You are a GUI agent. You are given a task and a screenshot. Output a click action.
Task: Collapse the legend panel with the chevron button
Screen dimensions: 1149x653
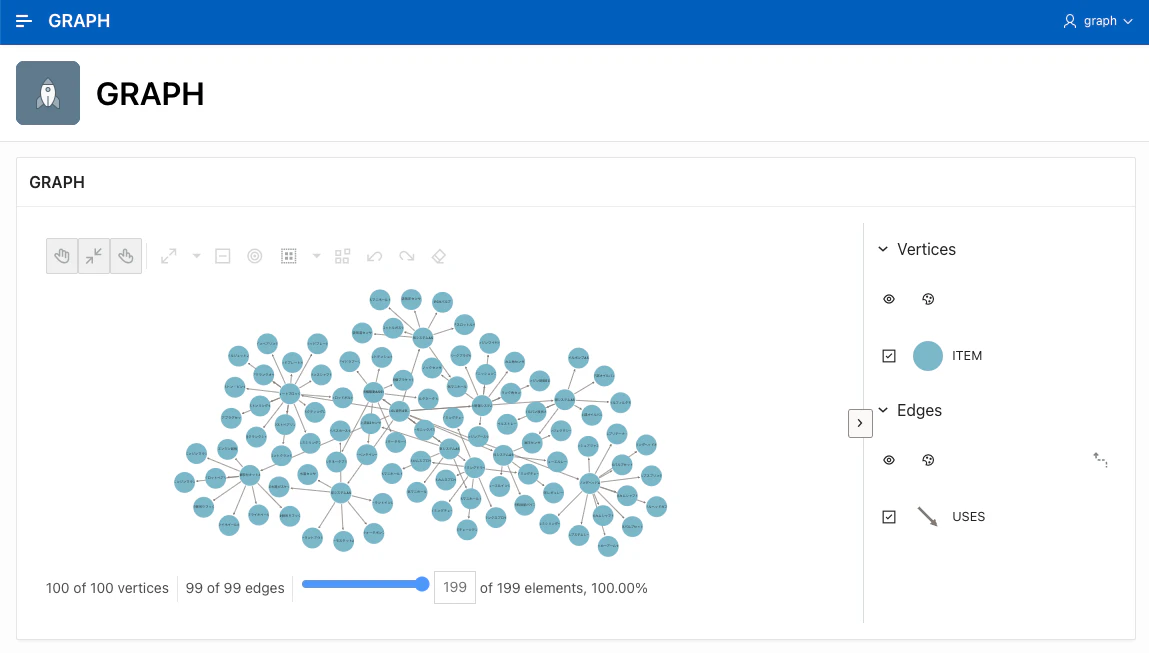click(x=860, y=423)
